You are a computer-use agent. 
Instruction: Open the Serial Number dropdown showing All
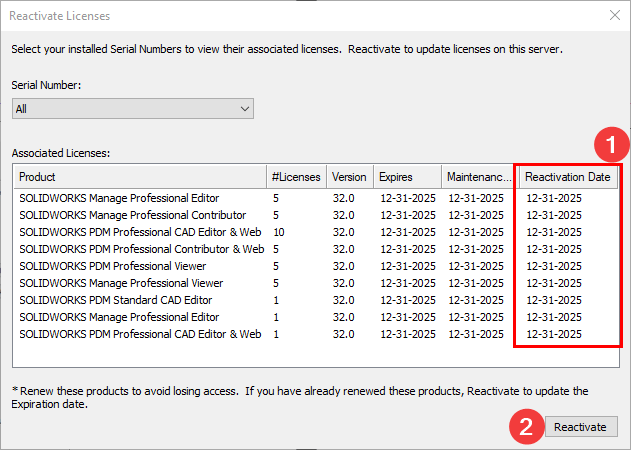pos(133,109)
